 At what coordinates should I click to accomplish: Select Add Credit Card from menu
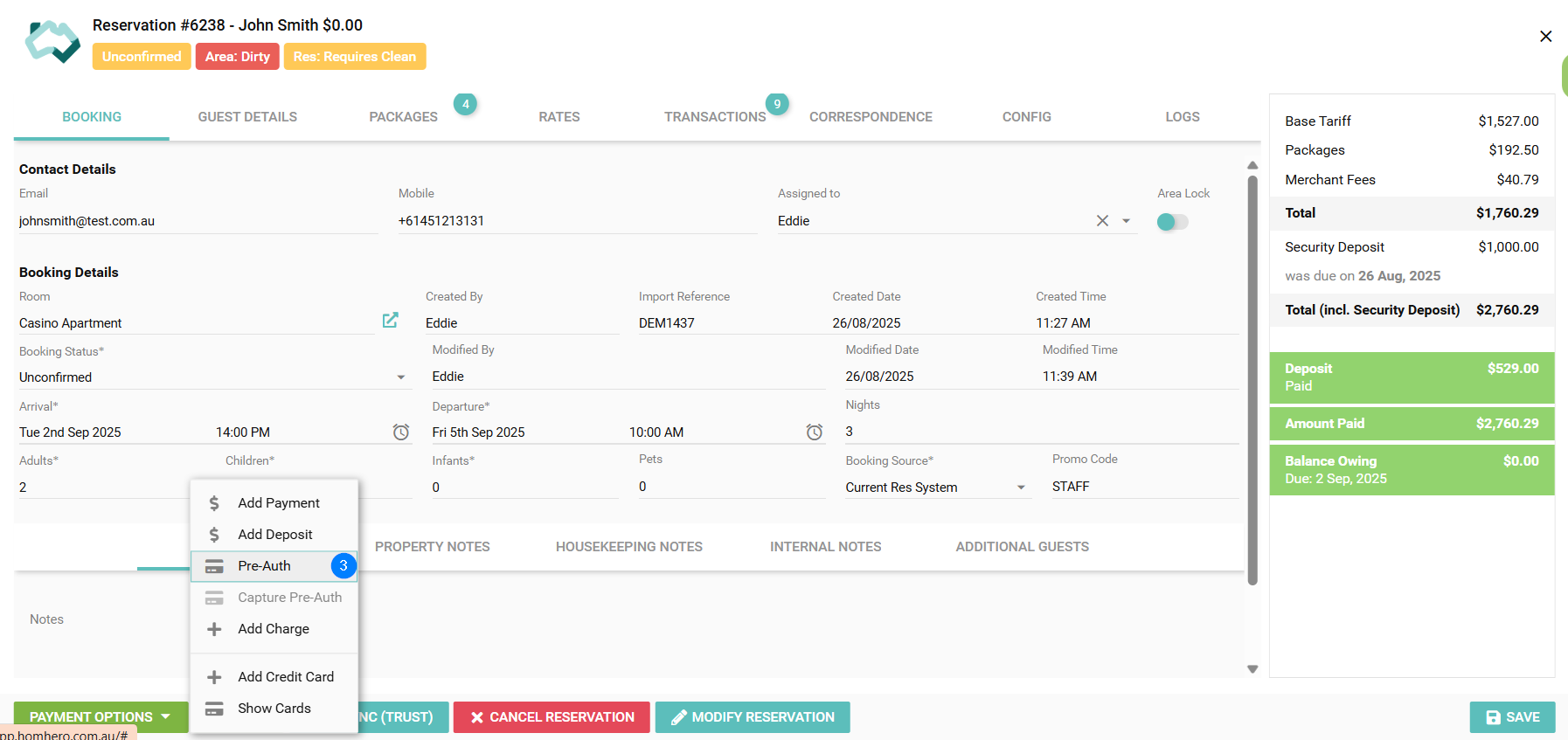pos(285,677)
